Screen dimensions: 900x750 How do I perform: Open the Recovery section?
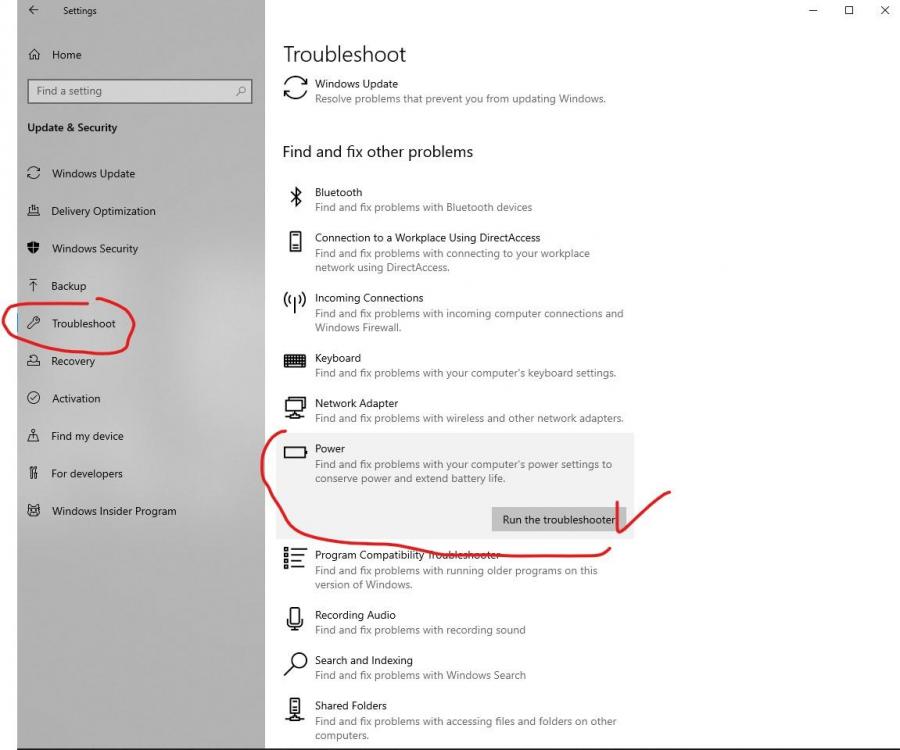coord(73,361)
